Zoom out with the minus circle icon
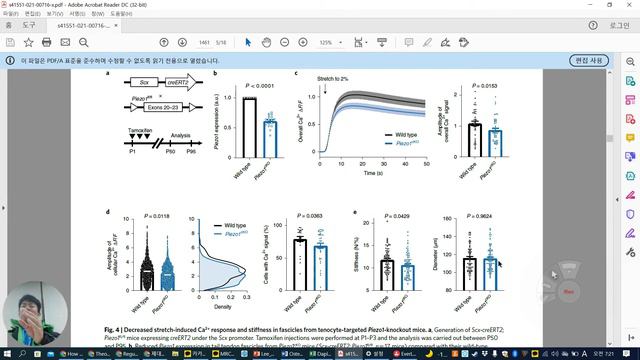640x360 pixels. pyautogui.click(x=284, y=42)
